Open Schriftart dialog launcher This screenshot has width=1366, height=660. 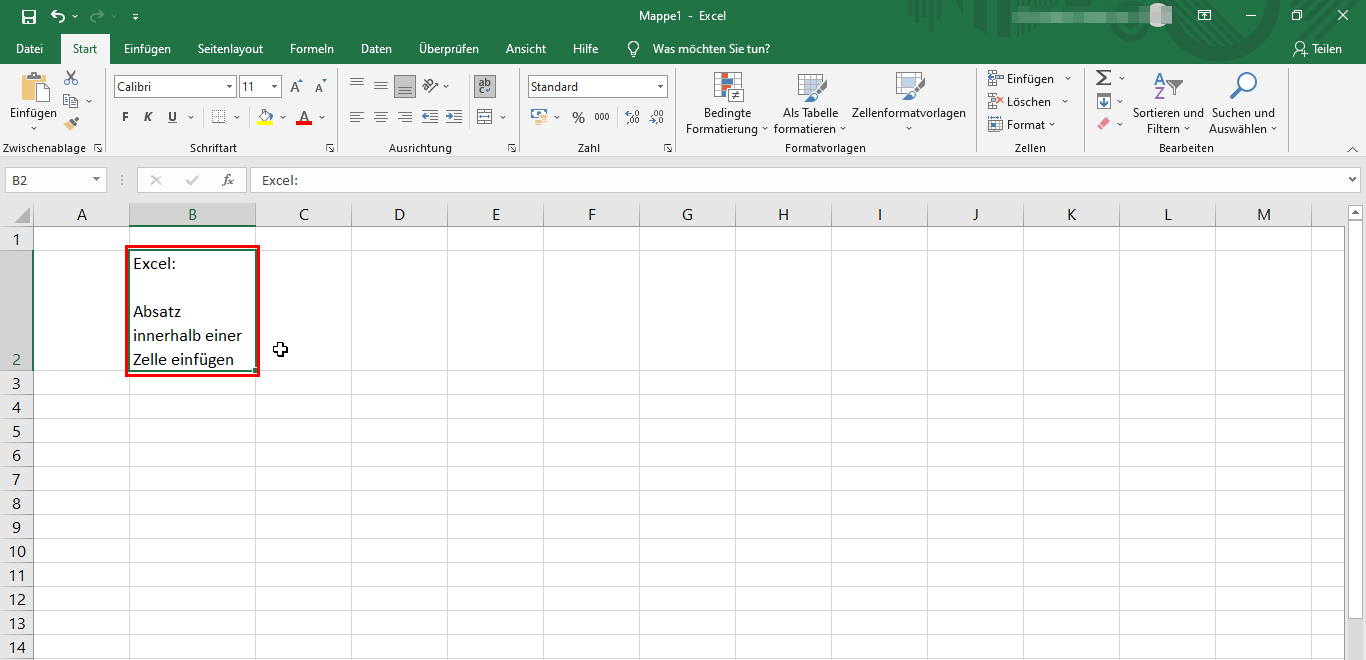point(330,148)
